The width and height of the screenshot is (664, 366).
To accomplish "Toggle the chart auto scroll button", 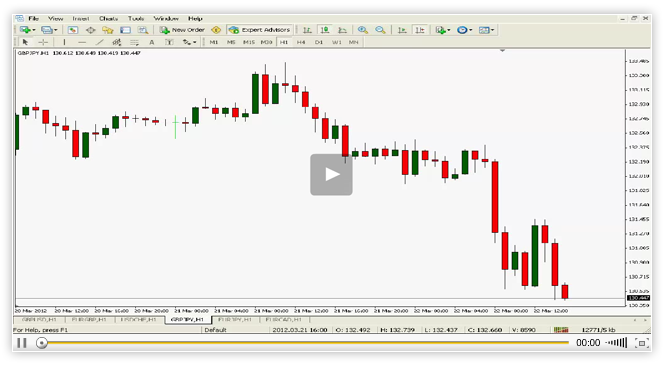I will 402,30.
